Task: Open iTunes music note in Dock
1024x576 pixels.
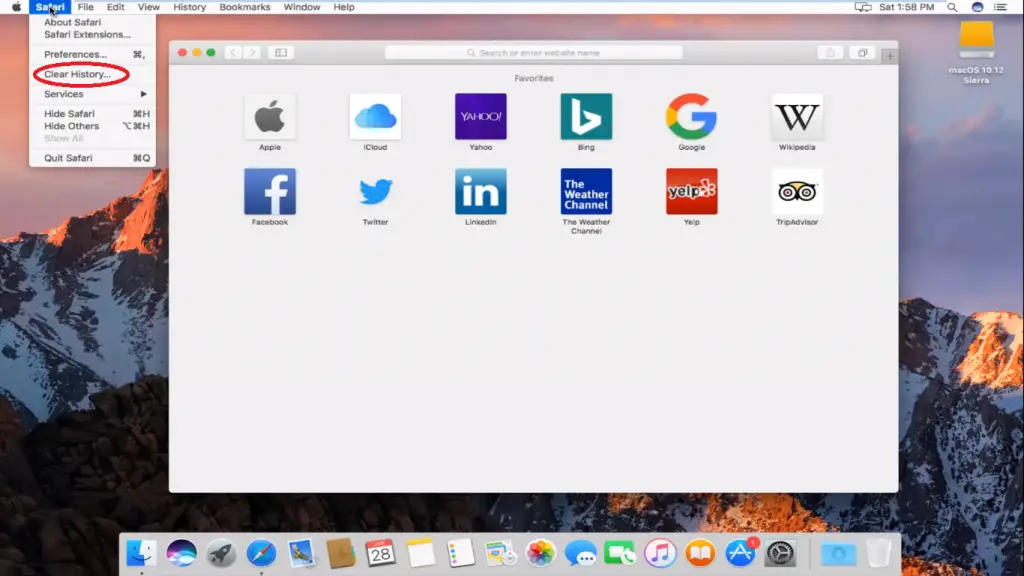Action: [x=660, y=554]
